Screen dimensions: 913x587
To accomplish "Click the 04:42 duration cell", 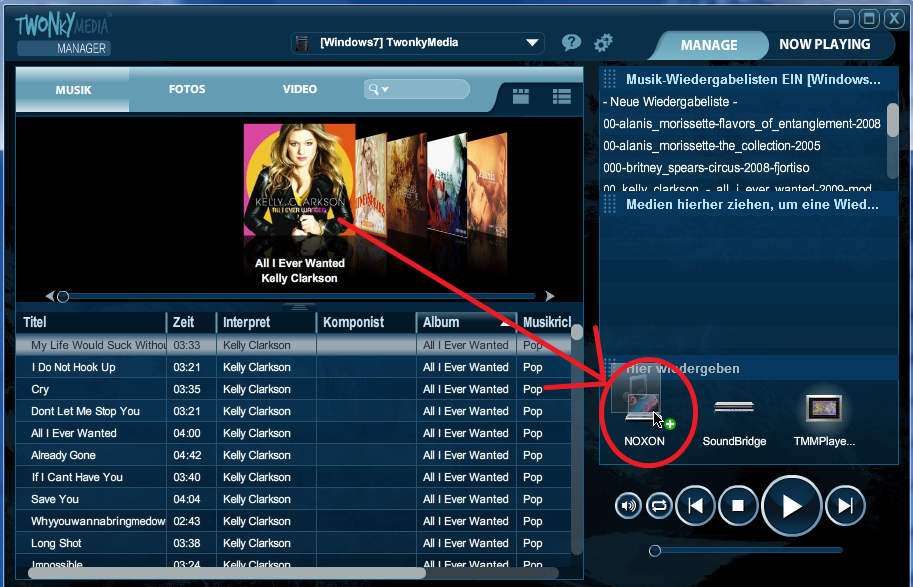I will [187, 455].
